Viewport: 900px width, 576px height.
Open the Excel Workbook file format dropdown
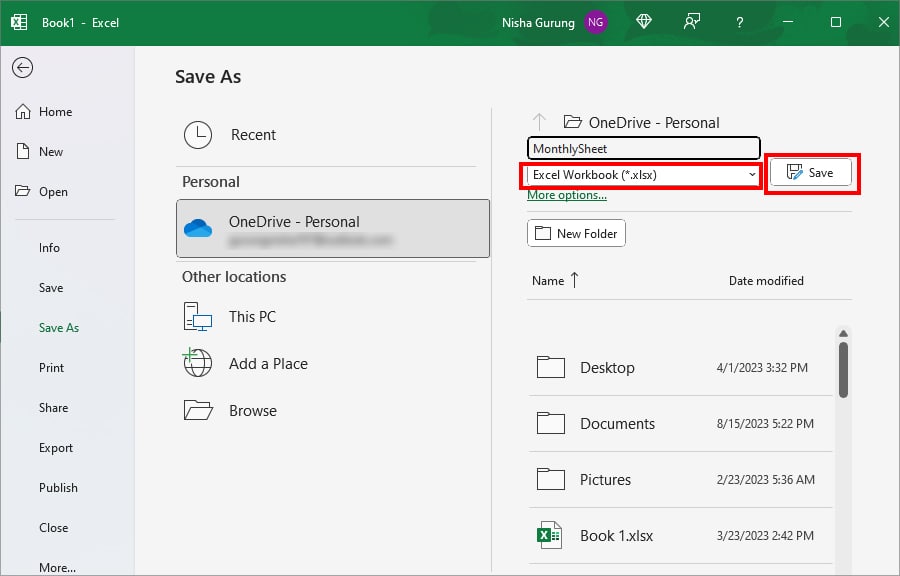641,174
